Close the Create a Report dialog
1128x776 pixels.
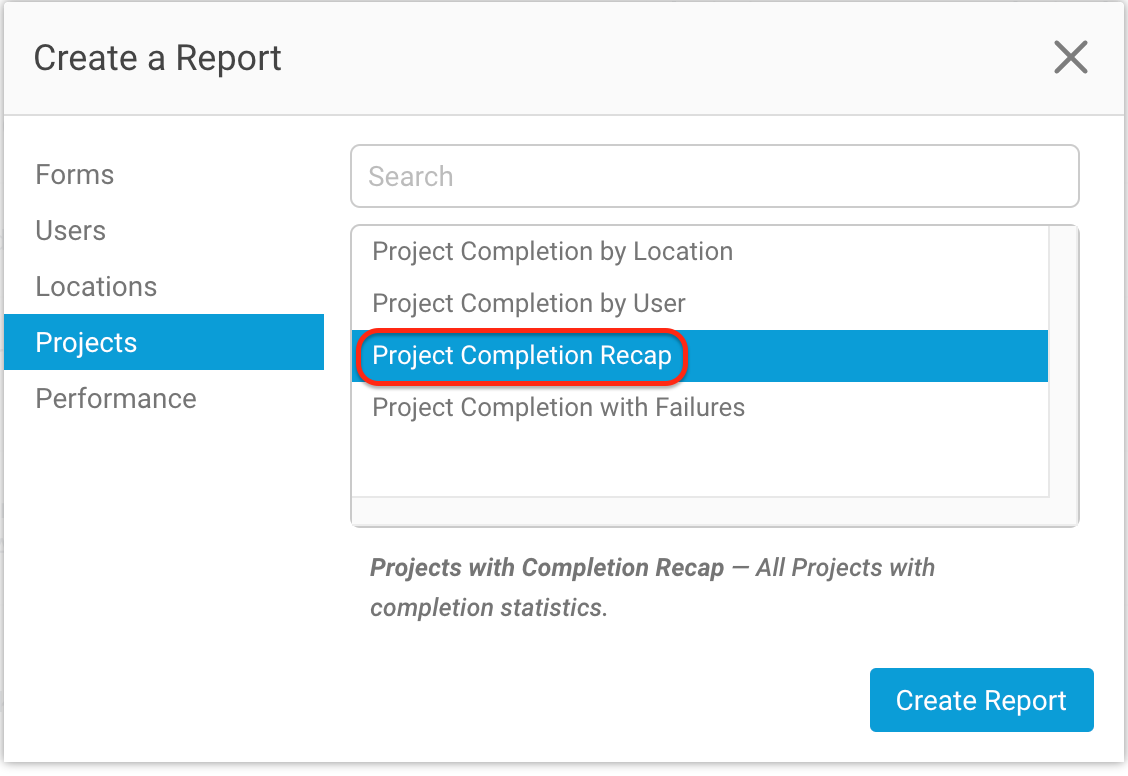coord(1071,57)
